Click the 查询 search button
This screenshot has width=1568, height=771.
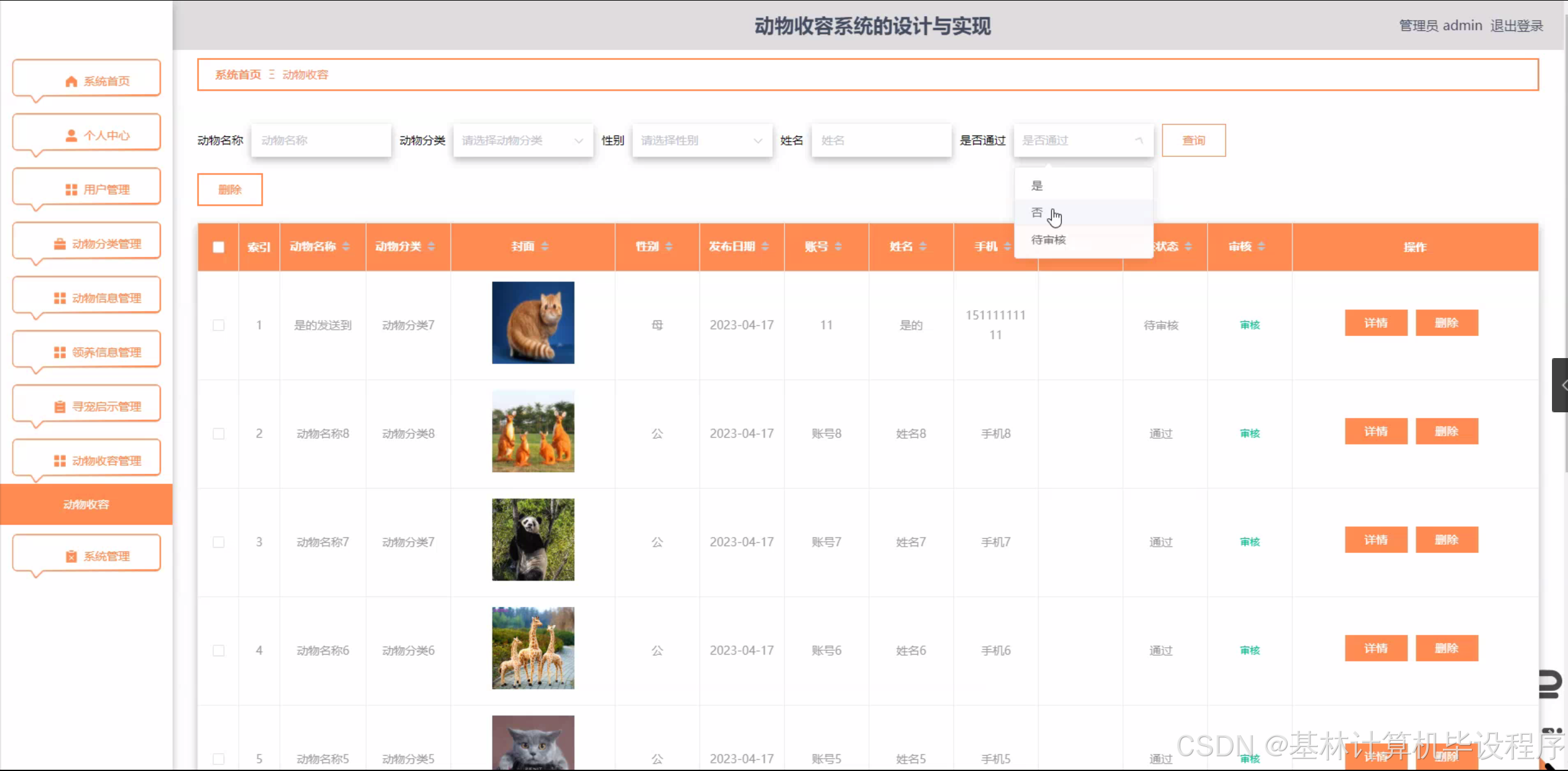[x=1193, y=141]
